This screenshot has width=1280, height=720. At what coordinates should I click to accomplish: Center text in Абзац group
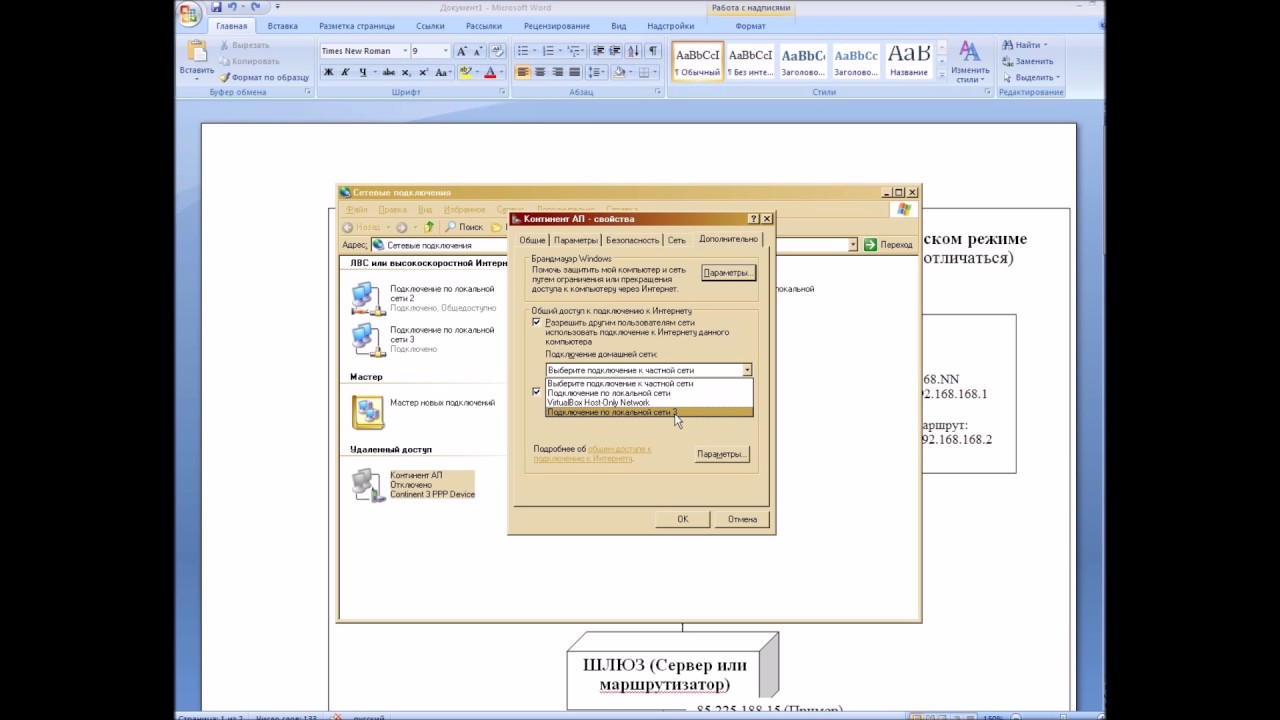tap(540, 72)
